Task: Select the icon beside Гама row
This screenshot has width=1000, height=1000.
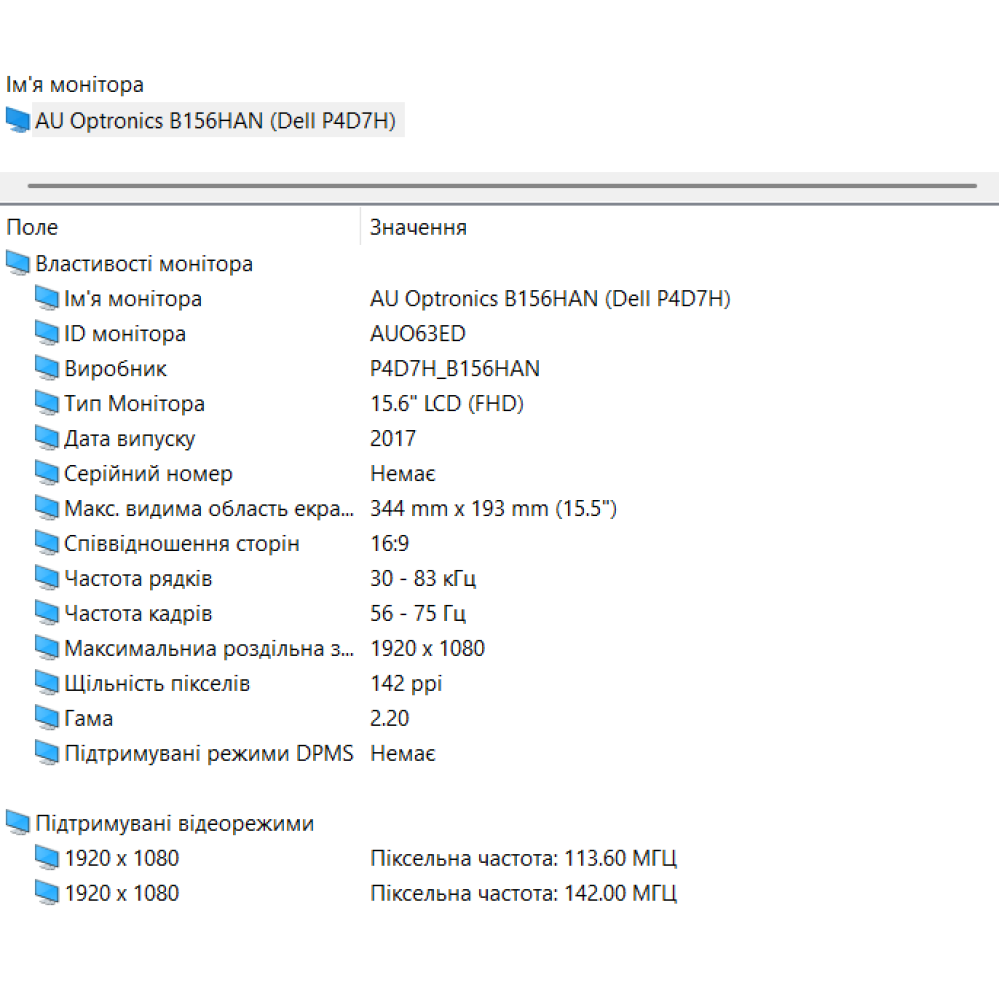Action: click(46, 718)
